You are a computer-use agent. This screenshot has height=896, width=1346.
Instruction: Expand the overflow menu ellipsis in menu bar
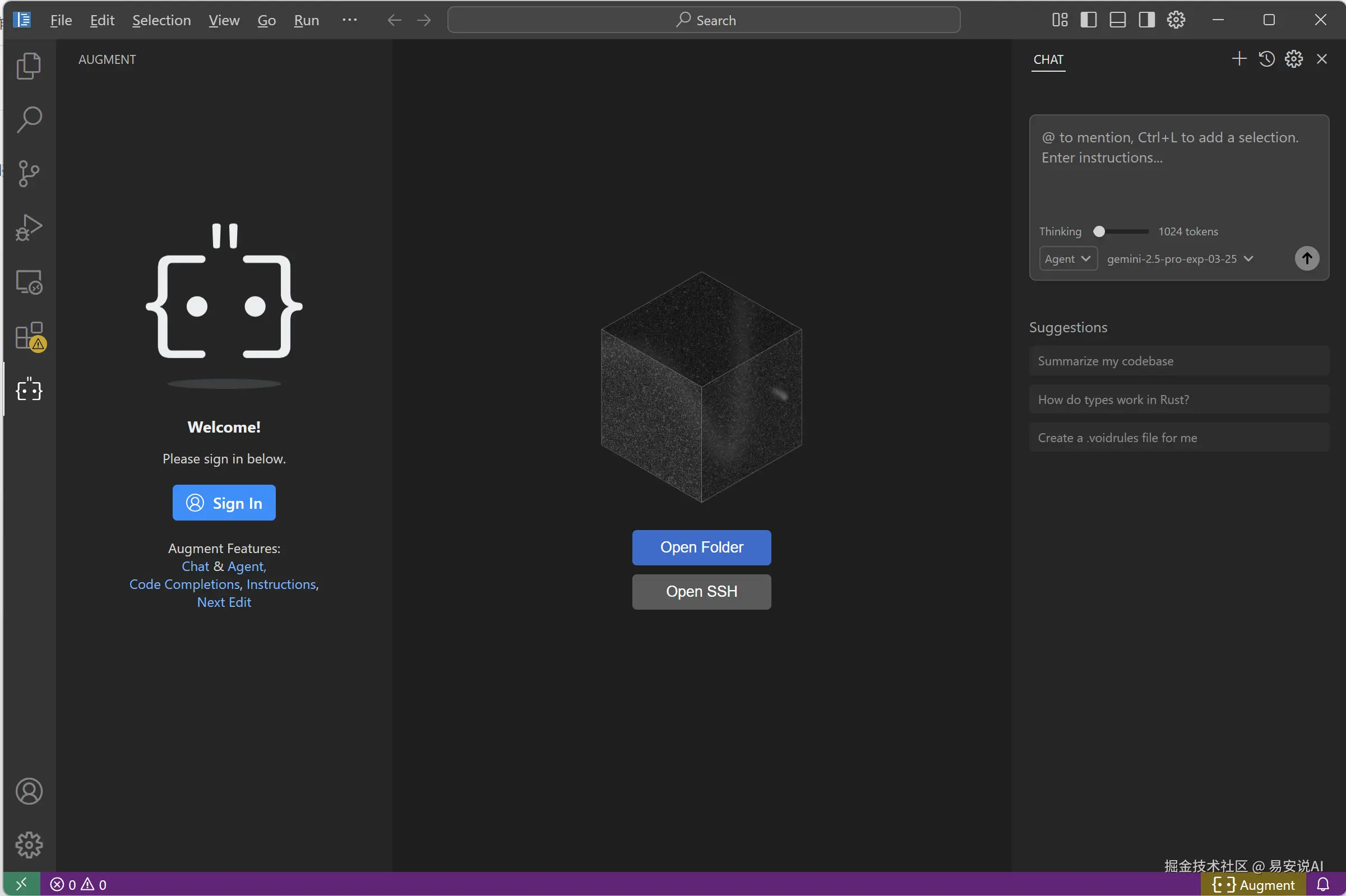pos(349,20)
